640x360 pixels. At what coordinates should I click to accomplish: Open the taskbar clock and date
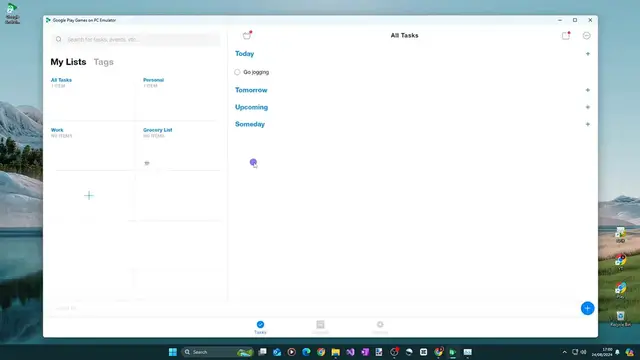[602, 352]
